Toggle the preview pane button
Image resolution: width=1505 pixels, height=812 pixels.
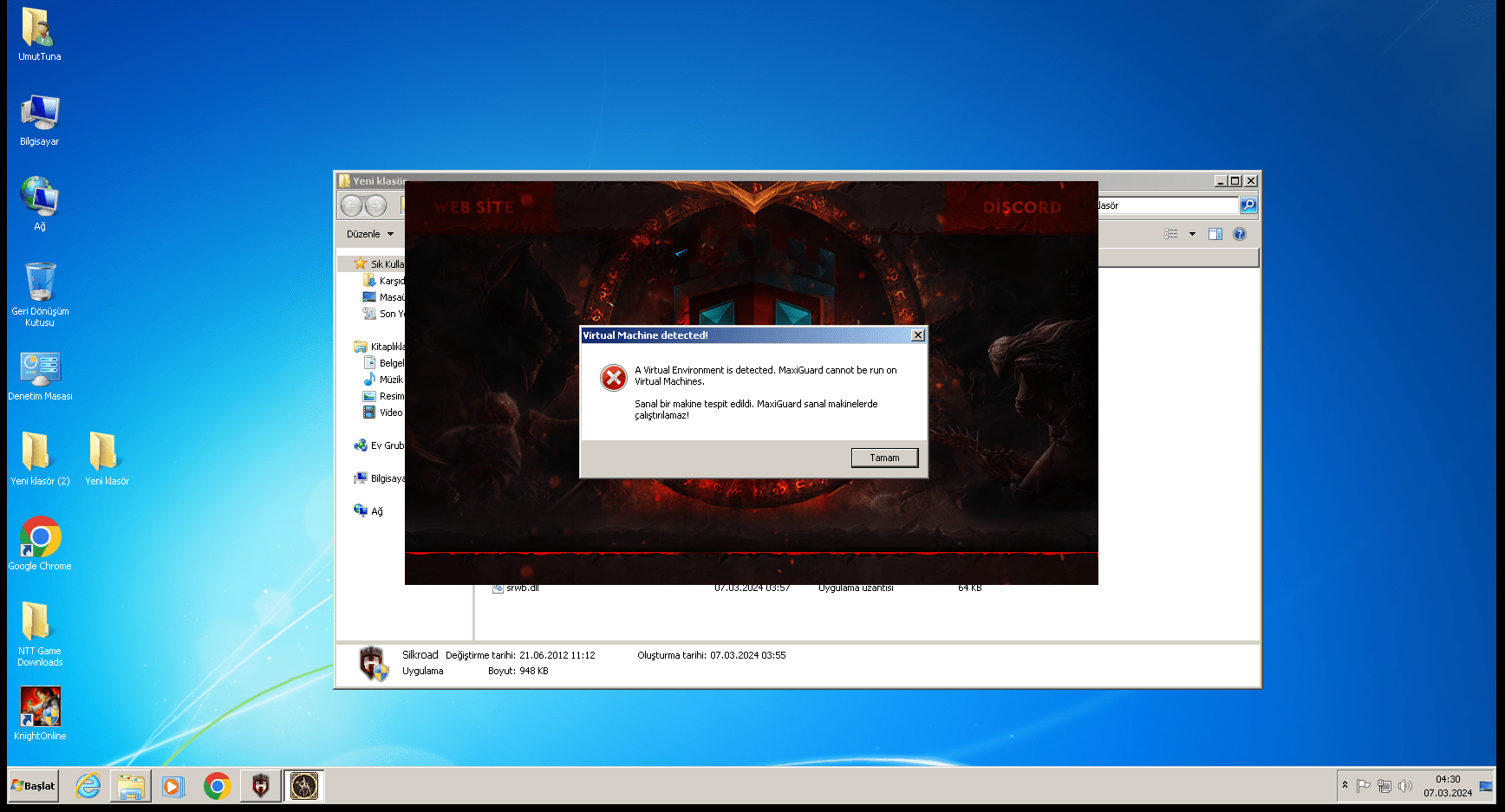[1215, 234]
